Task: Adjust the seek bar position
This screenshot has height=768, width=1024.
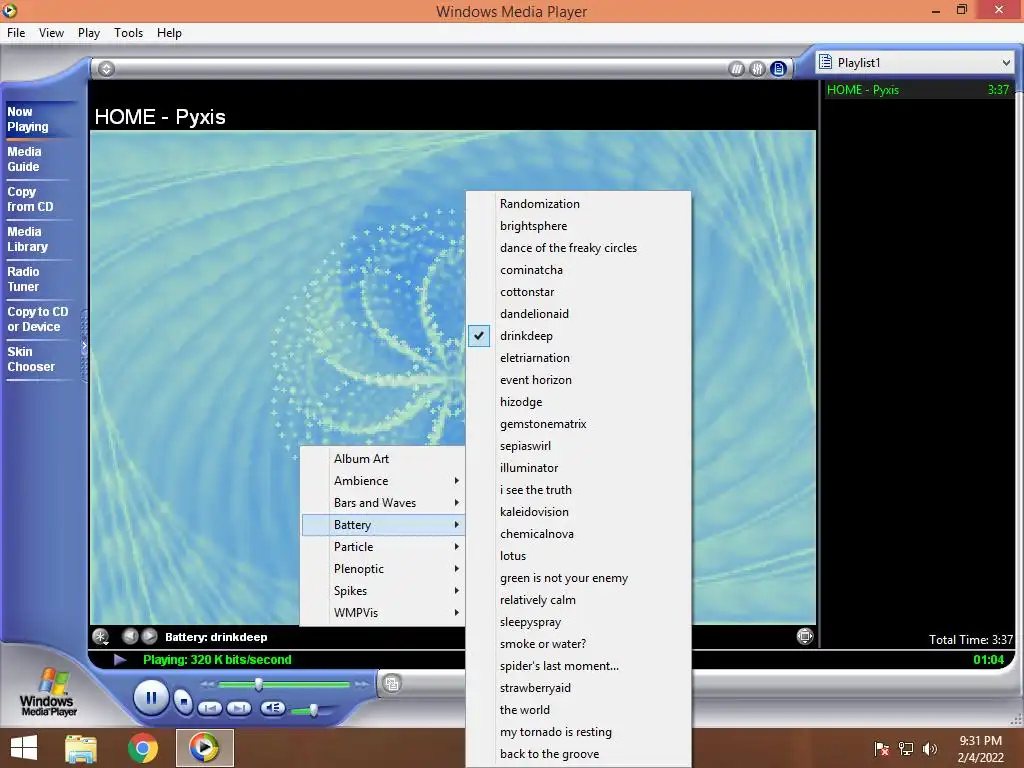Action: [x=259, y=684]
